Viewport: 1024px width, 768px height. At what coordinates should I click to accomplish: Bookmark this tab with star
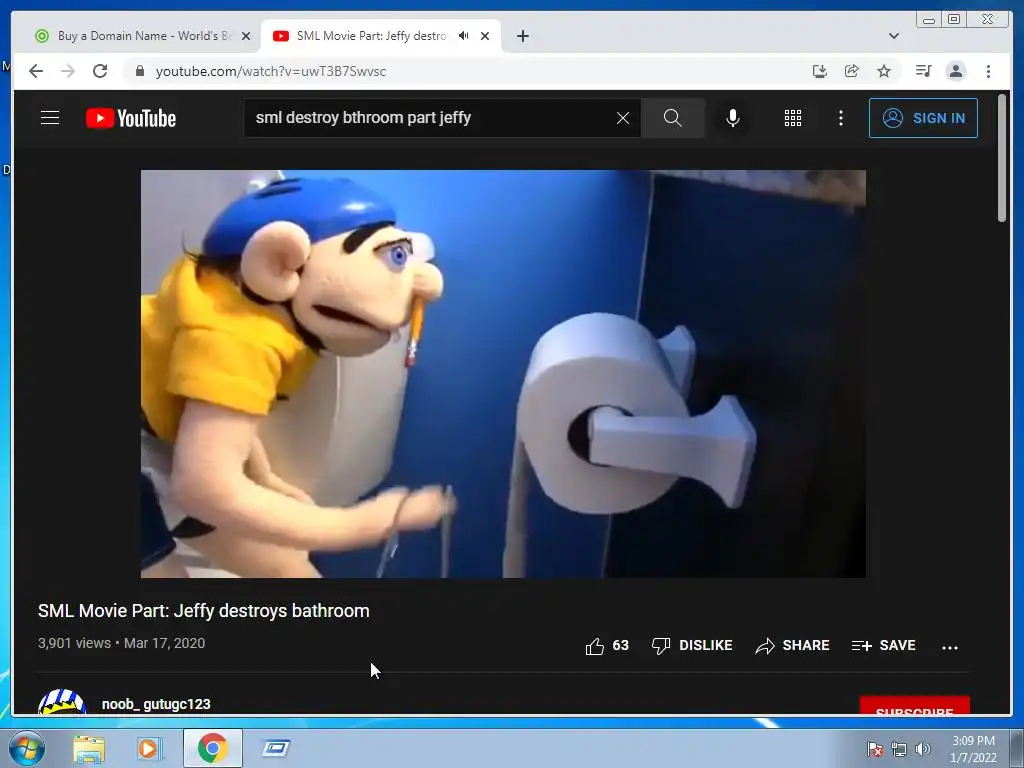(x=884, y=71)
